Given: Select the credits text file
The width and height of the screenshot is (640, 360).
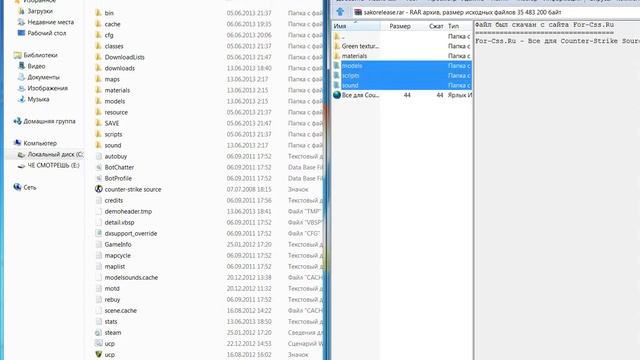Looking at the screenshot, I should coord(113,200).
